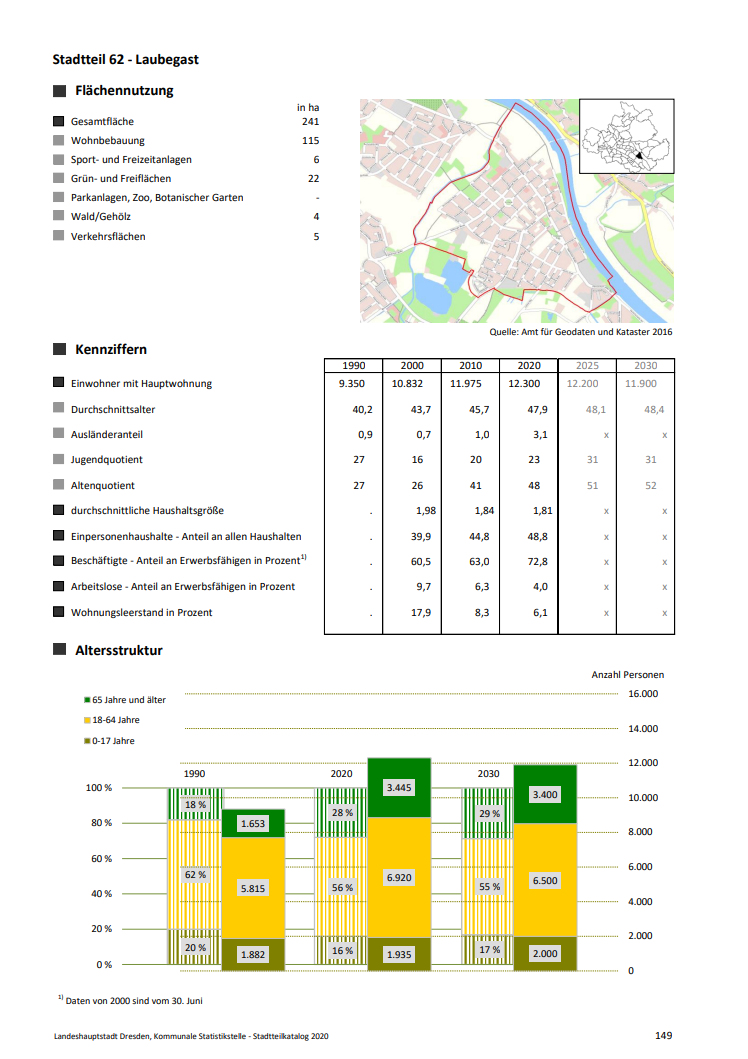Select the 2020 column header in table

click(x=528, y=366)
